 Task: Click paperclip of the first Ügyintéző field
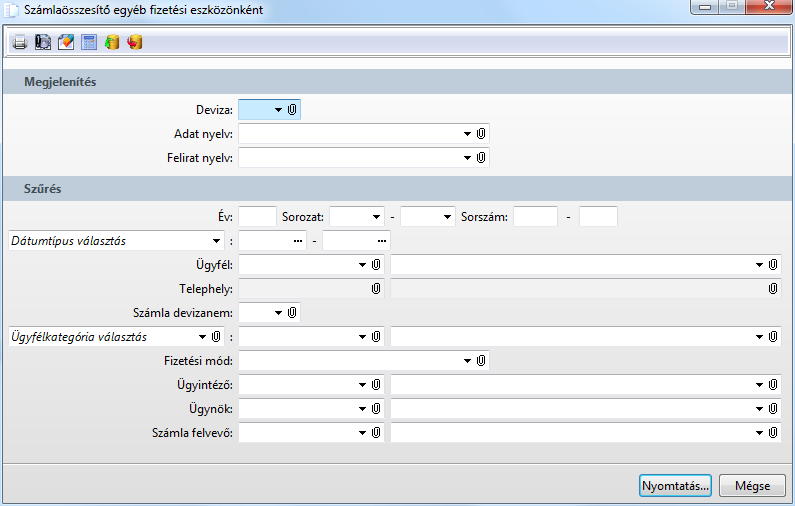[376, 385]
